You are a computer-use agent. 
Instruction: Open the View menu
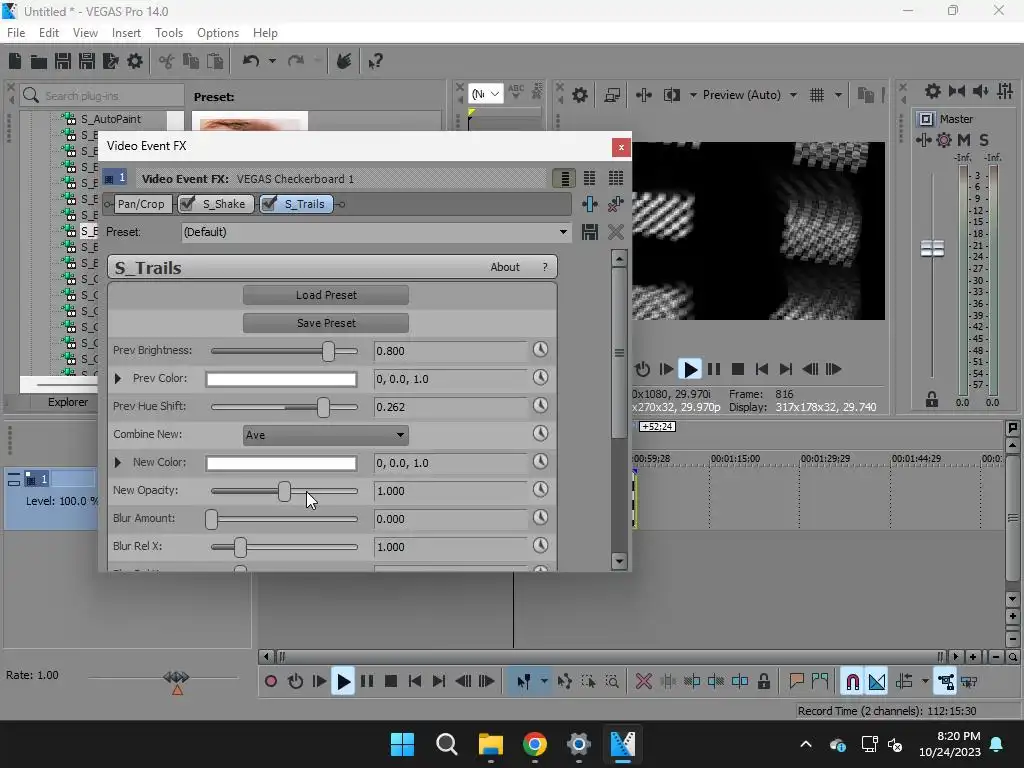85,33
